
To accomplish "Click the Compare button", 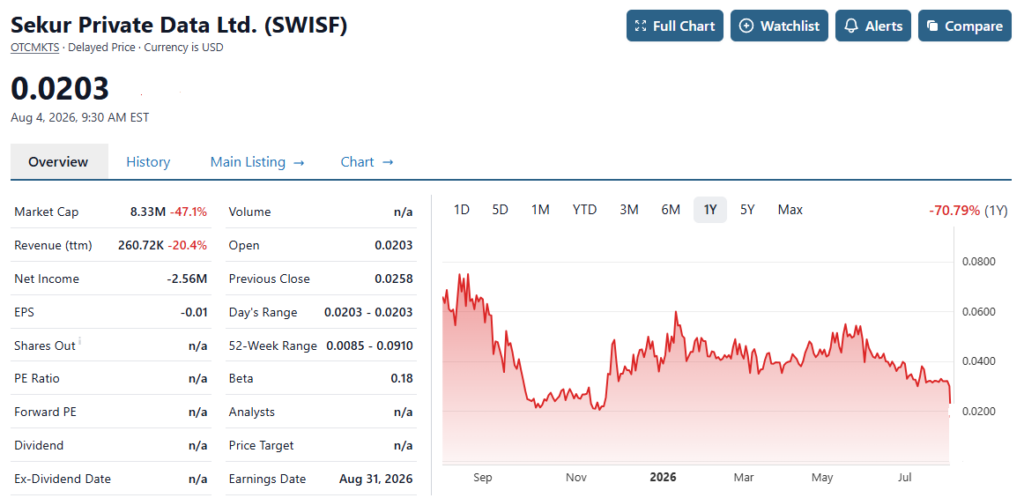I will 965,26.
